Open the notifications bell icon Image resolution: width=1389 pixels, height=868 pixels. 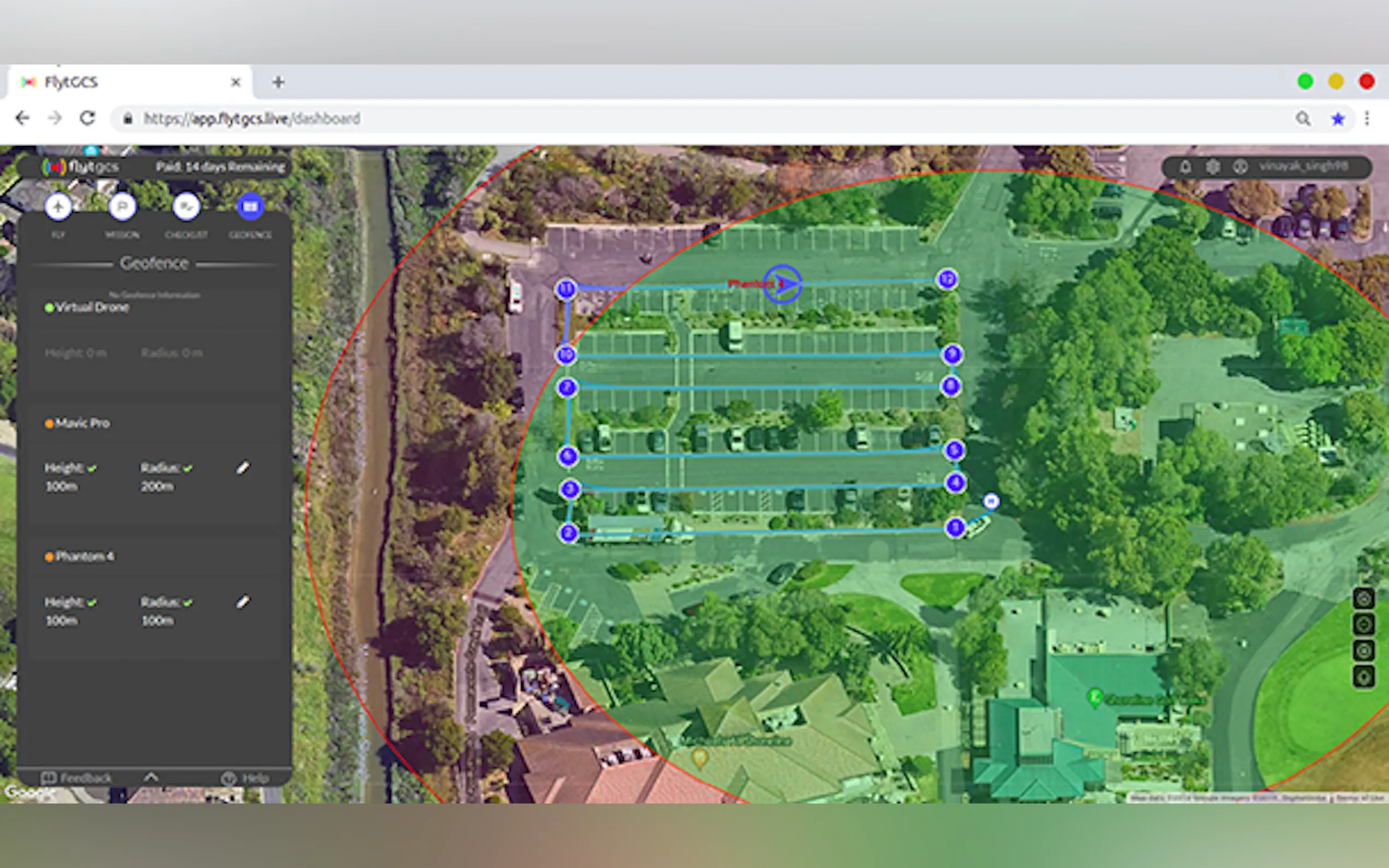click(x=1185, y=167)
